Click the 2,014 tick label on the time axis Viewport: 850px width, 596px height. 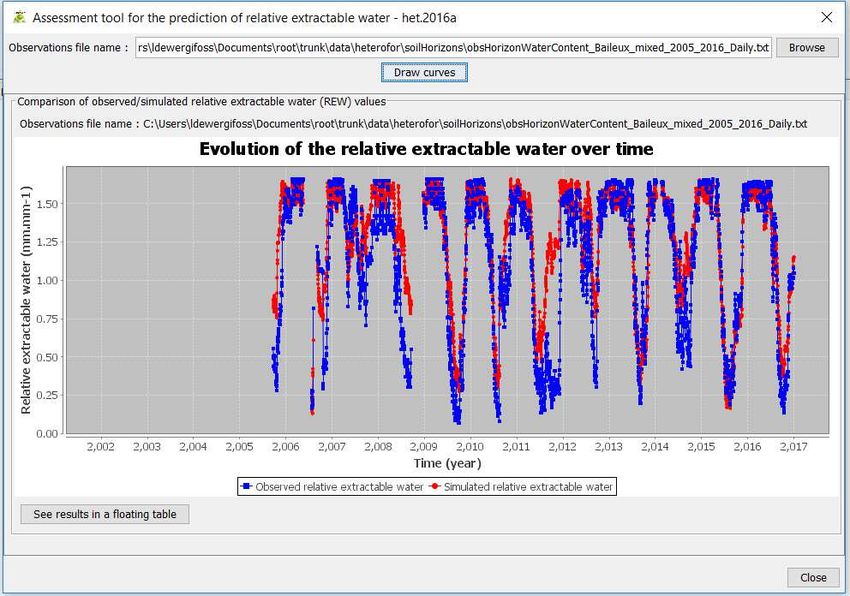[655, 446]
